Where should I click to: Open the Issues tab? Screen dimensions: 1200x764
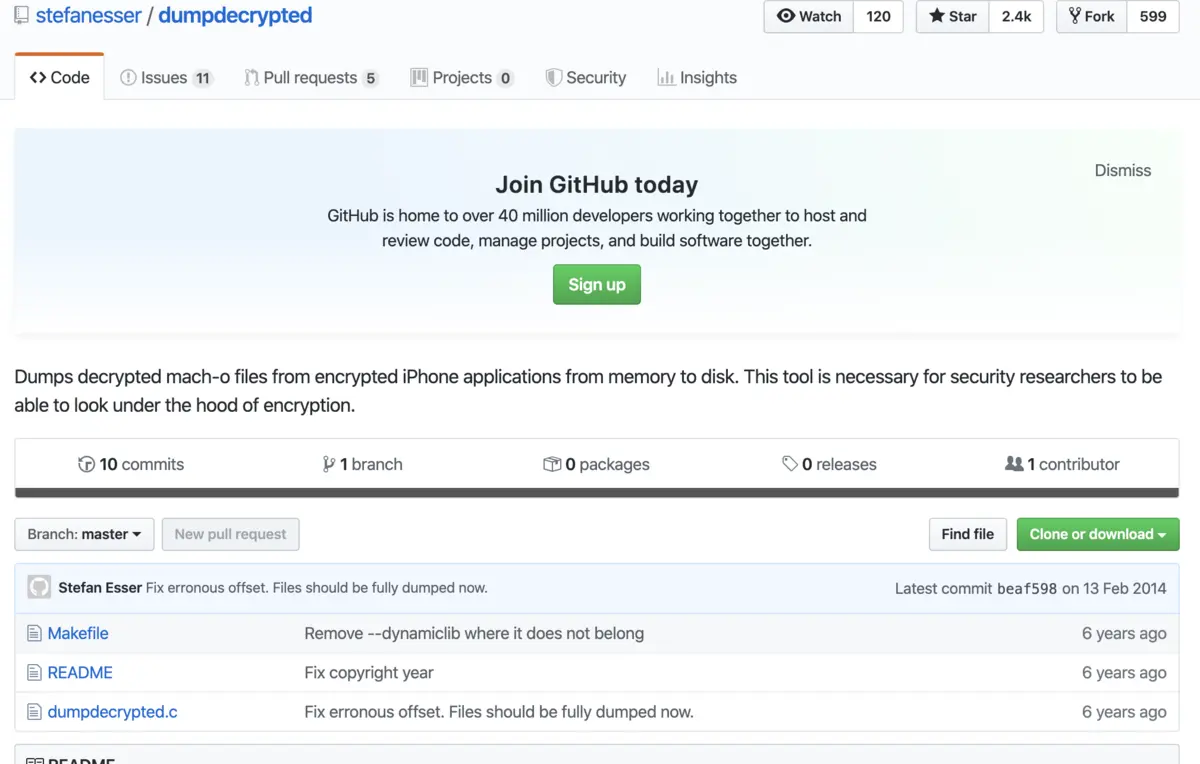[x=166, y=77]
